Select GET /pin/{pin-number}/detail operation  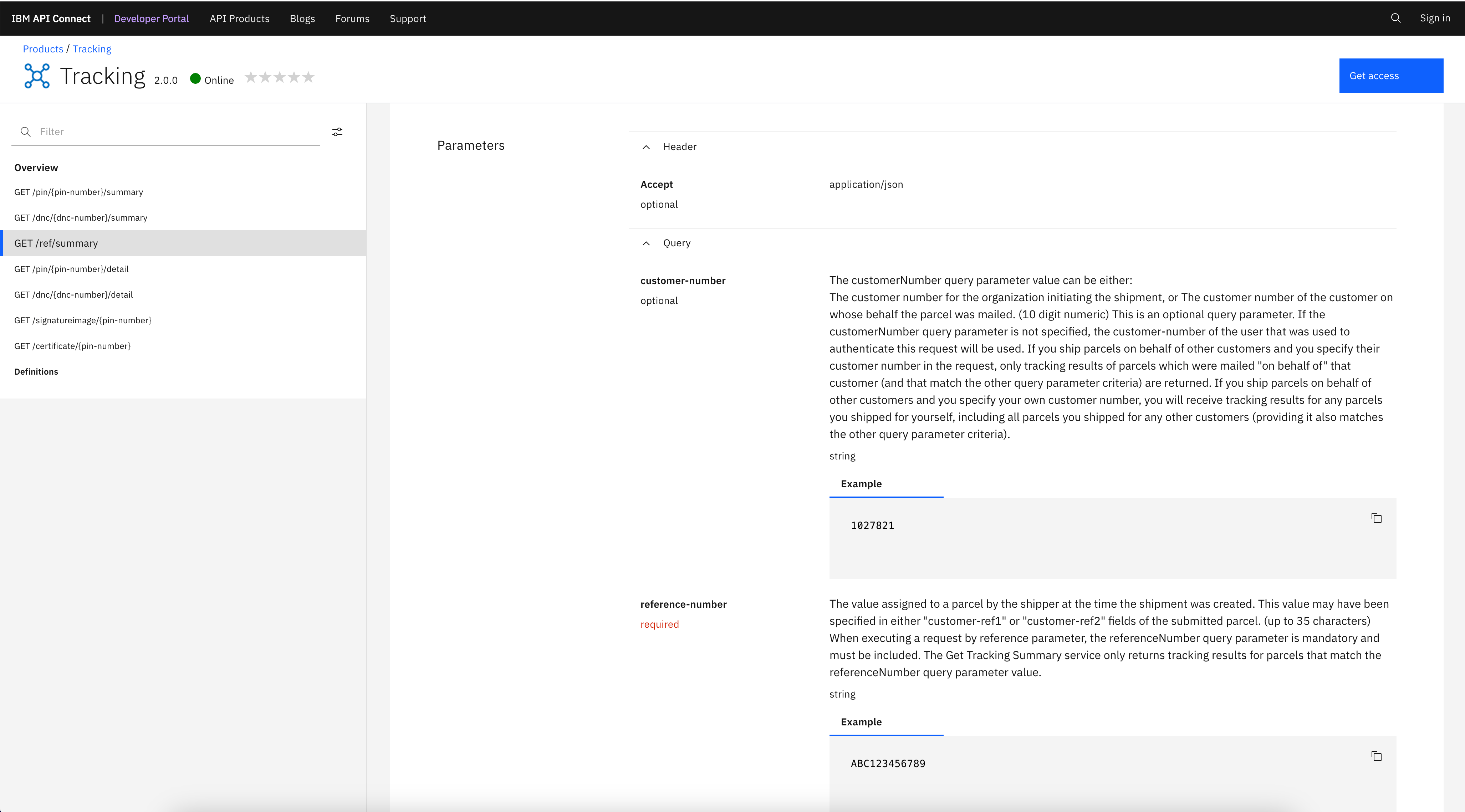tap(72, 269)
